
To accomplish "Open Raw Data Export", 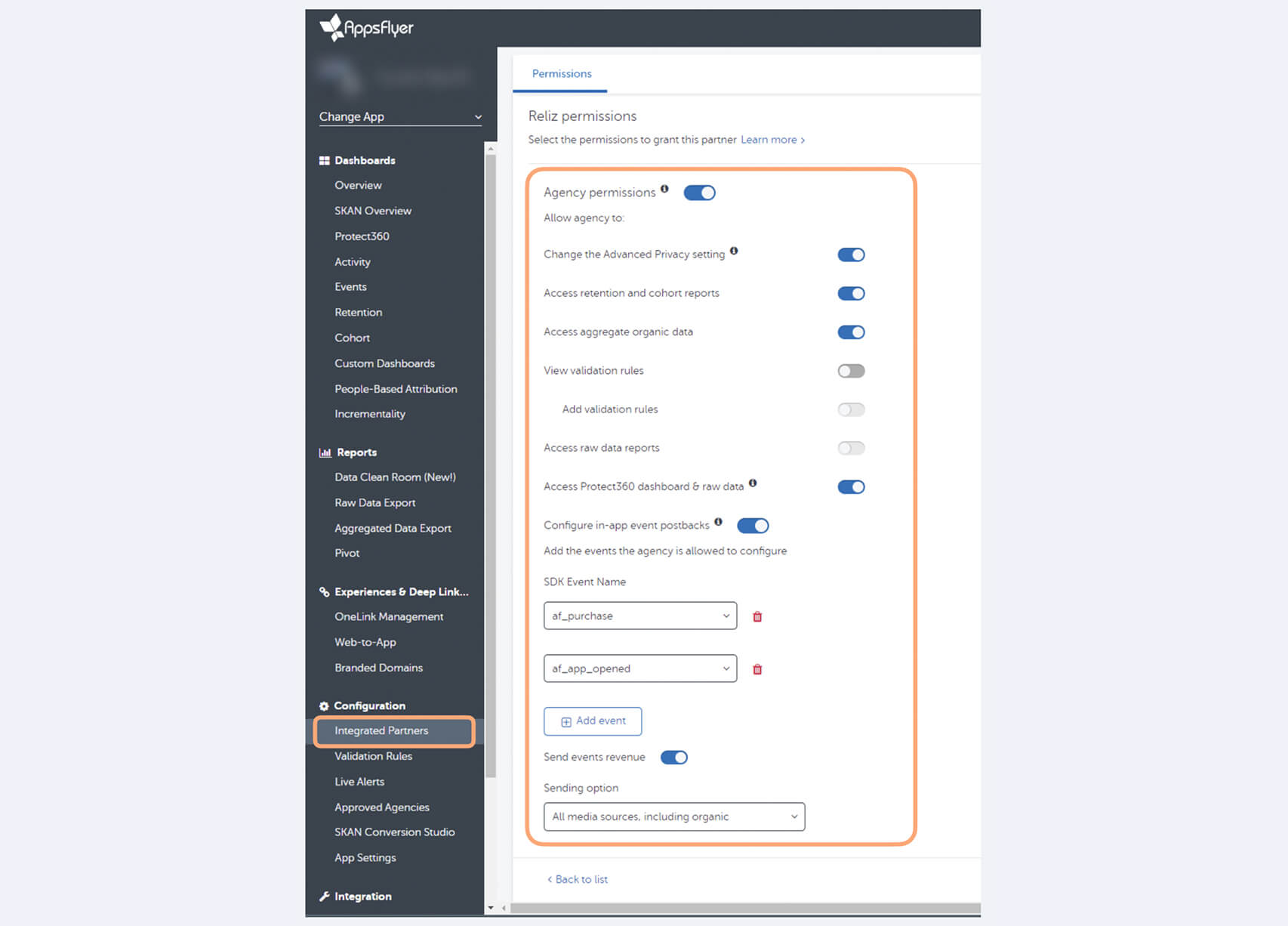I will coord(374,504).
